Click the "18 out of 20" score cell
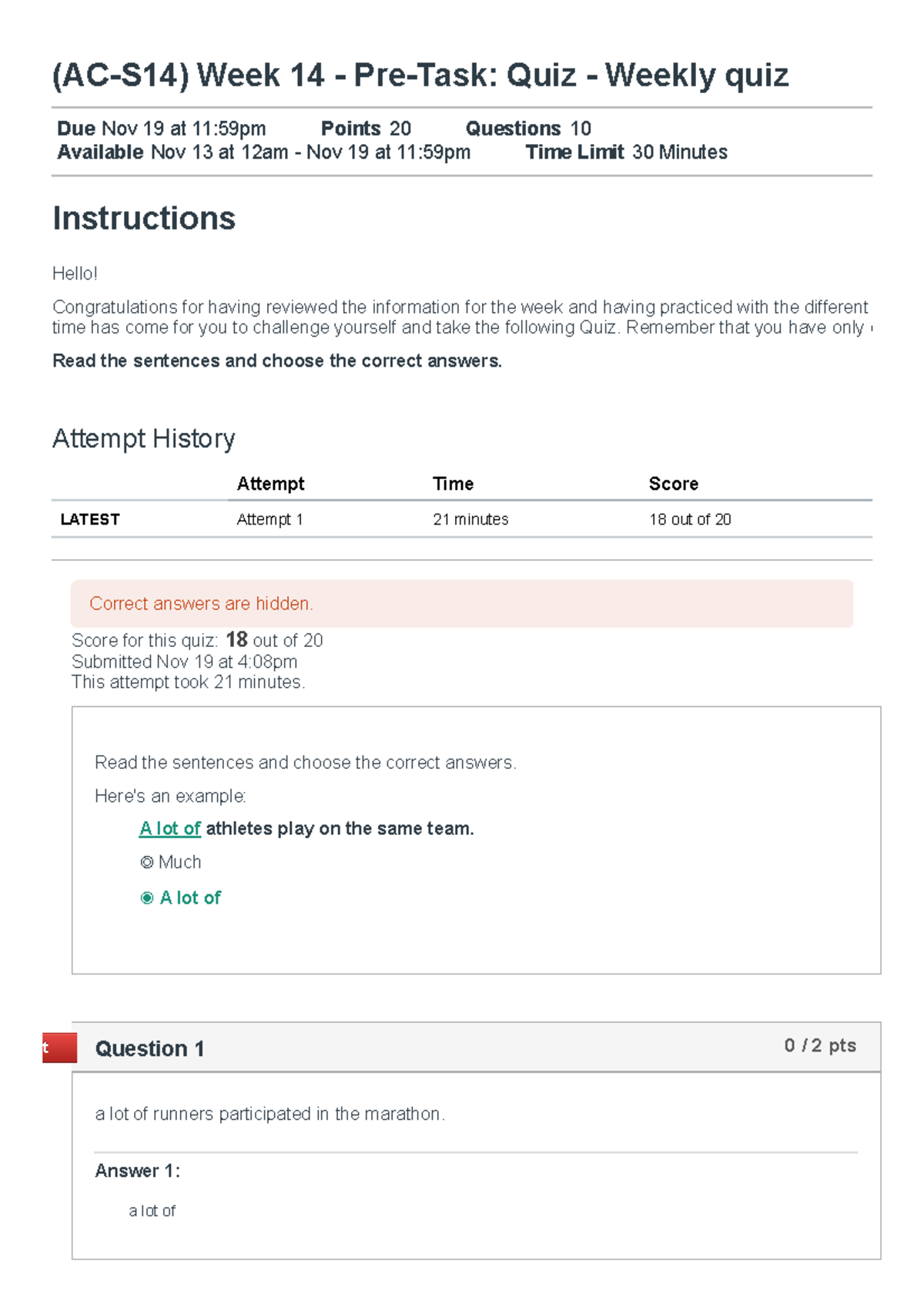The image size is (924, 1308). point(690,520)
